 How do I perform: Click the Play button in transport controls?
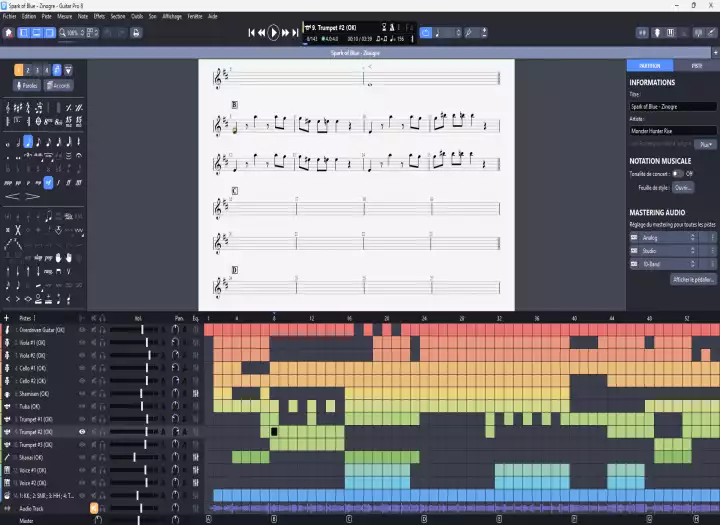click(x=274, y=33)
